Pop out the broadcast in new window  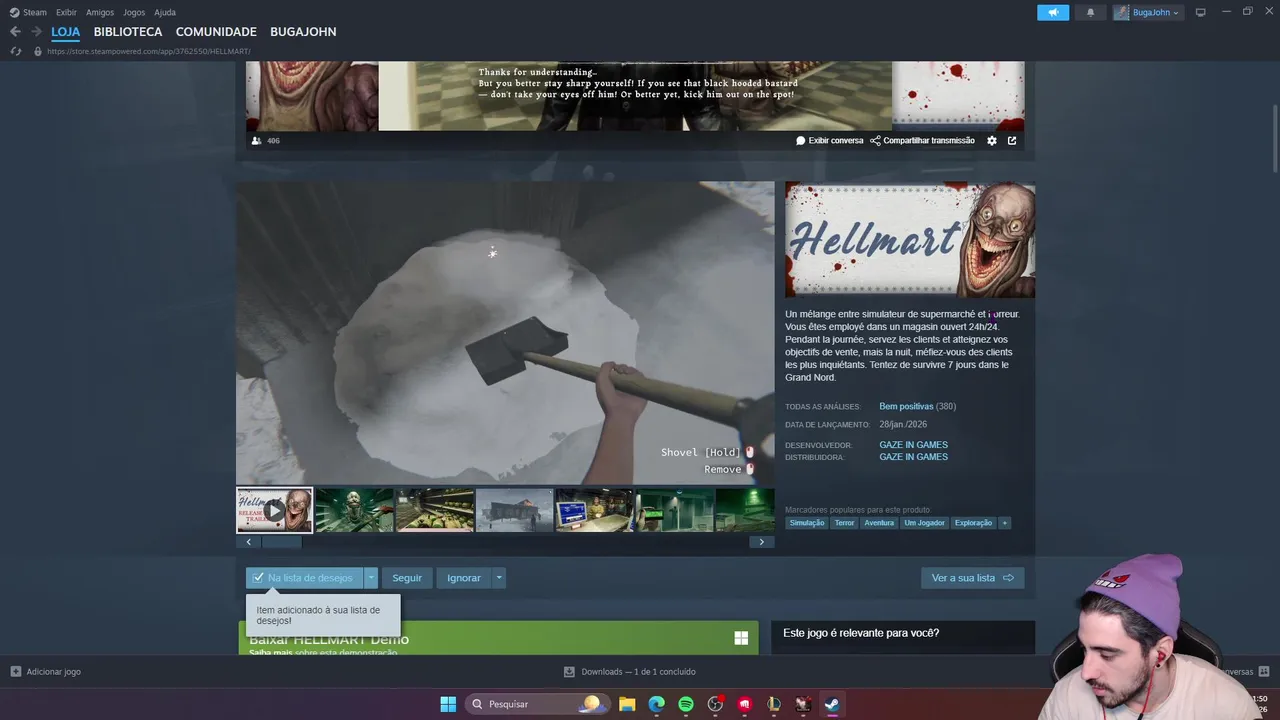pyautogui.click(x=1012, y=141)
